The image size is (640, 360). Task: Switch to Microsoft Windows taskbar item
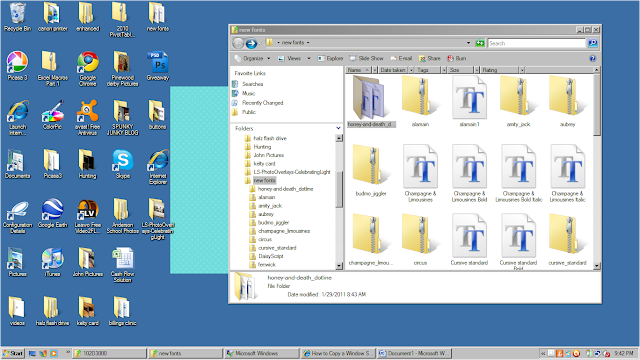(263, 353)
